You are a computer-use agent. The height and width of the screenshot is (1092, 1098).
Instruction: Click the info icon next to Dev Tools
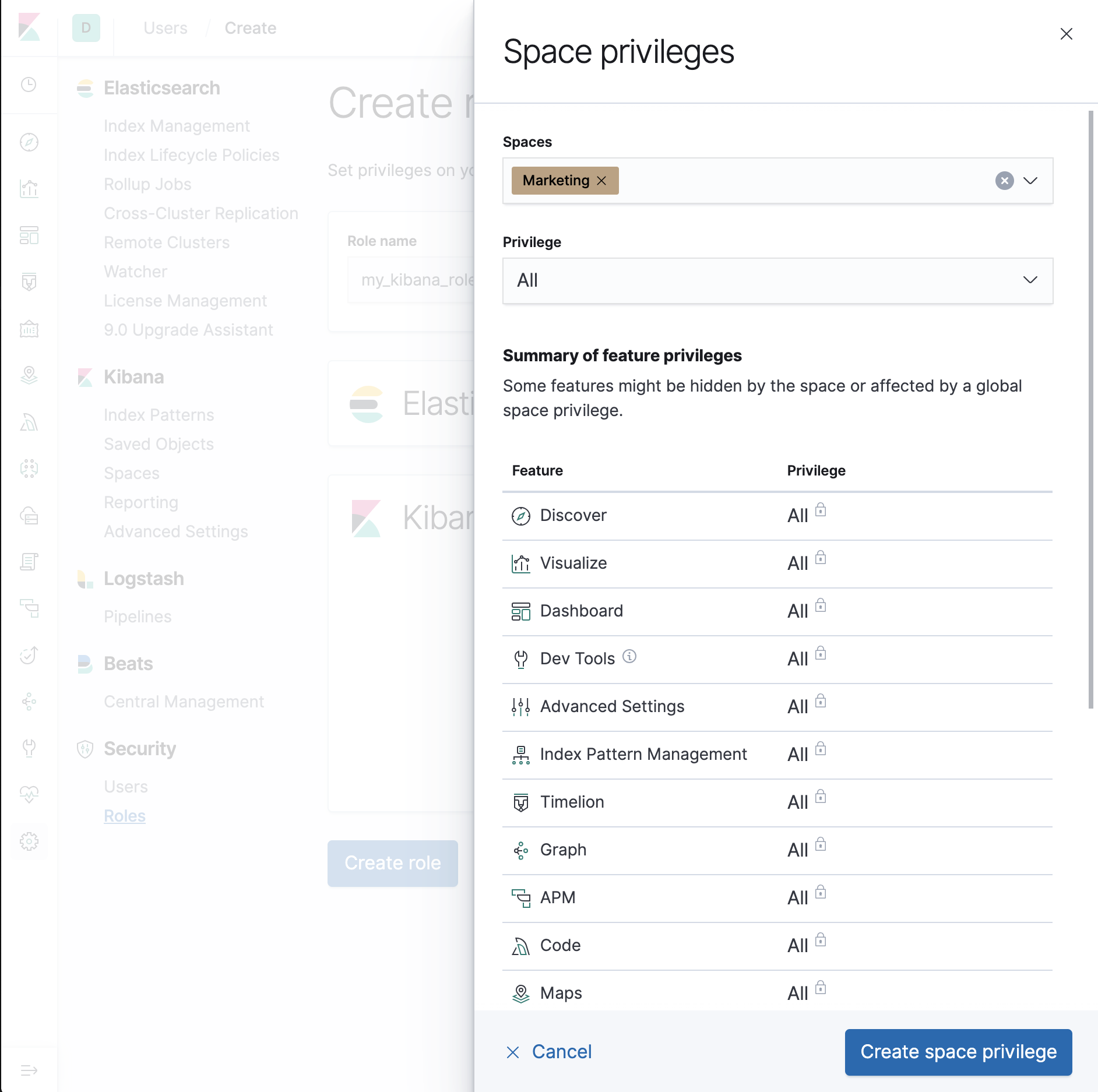(629, 656)
